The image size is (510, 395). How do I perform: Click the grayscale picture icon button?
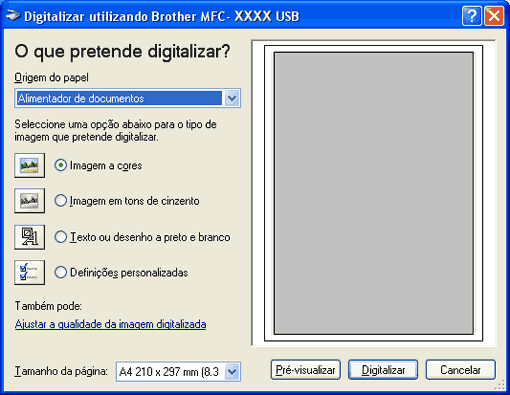click(x=30, y=201)
